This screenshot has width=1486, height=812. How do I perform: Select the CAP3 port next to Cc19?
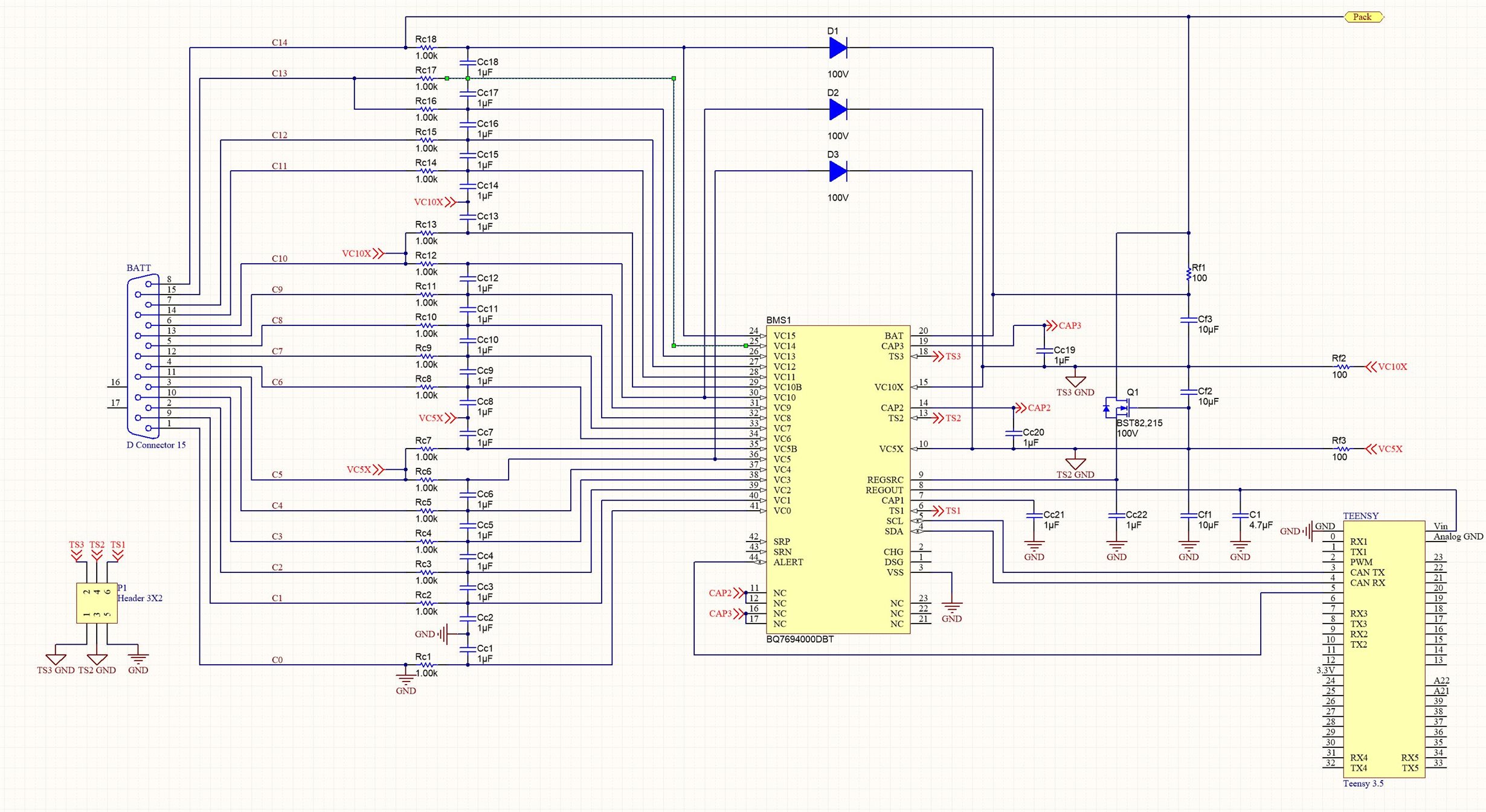tap(1064, 325)
